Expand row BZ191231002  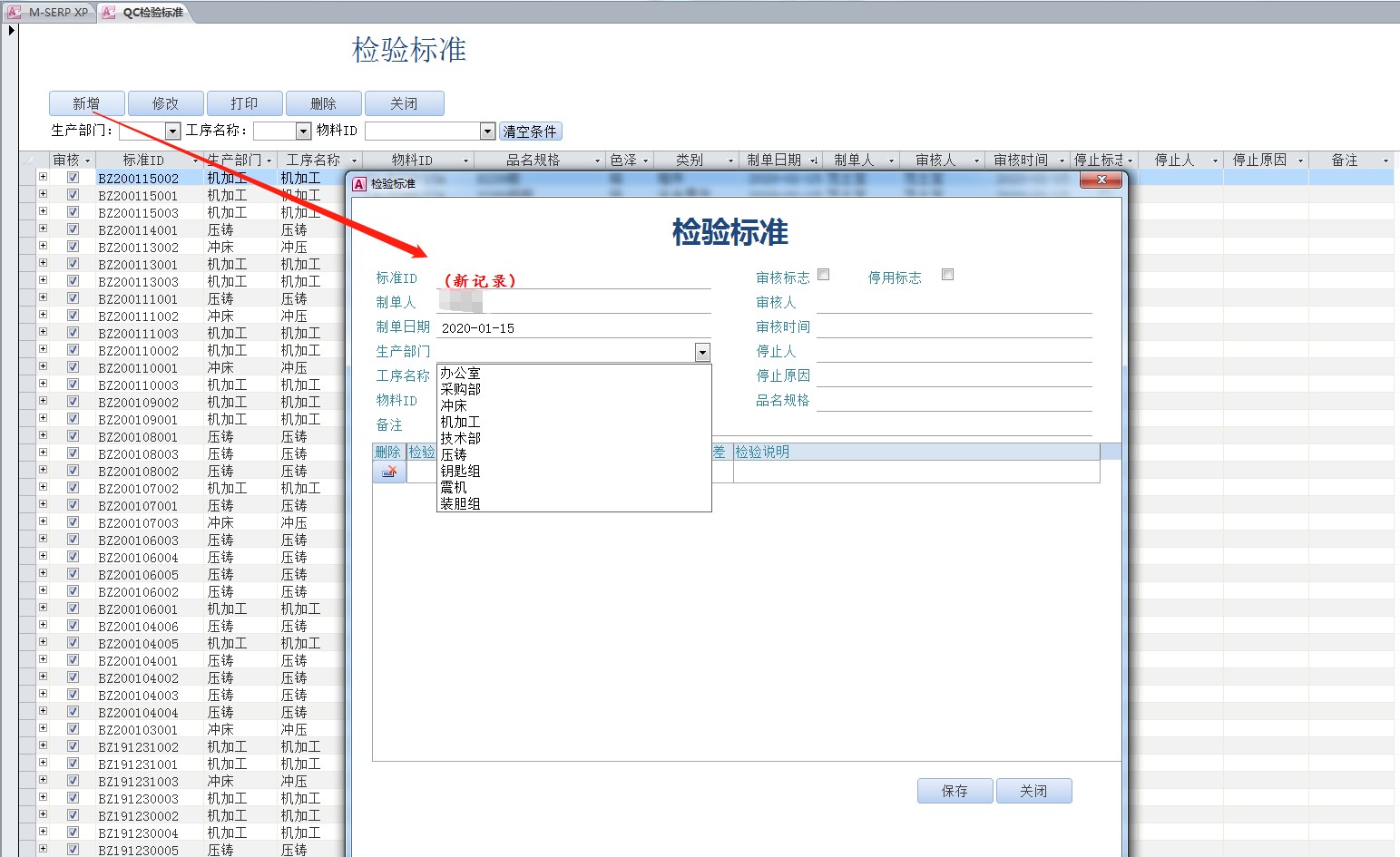43,745
